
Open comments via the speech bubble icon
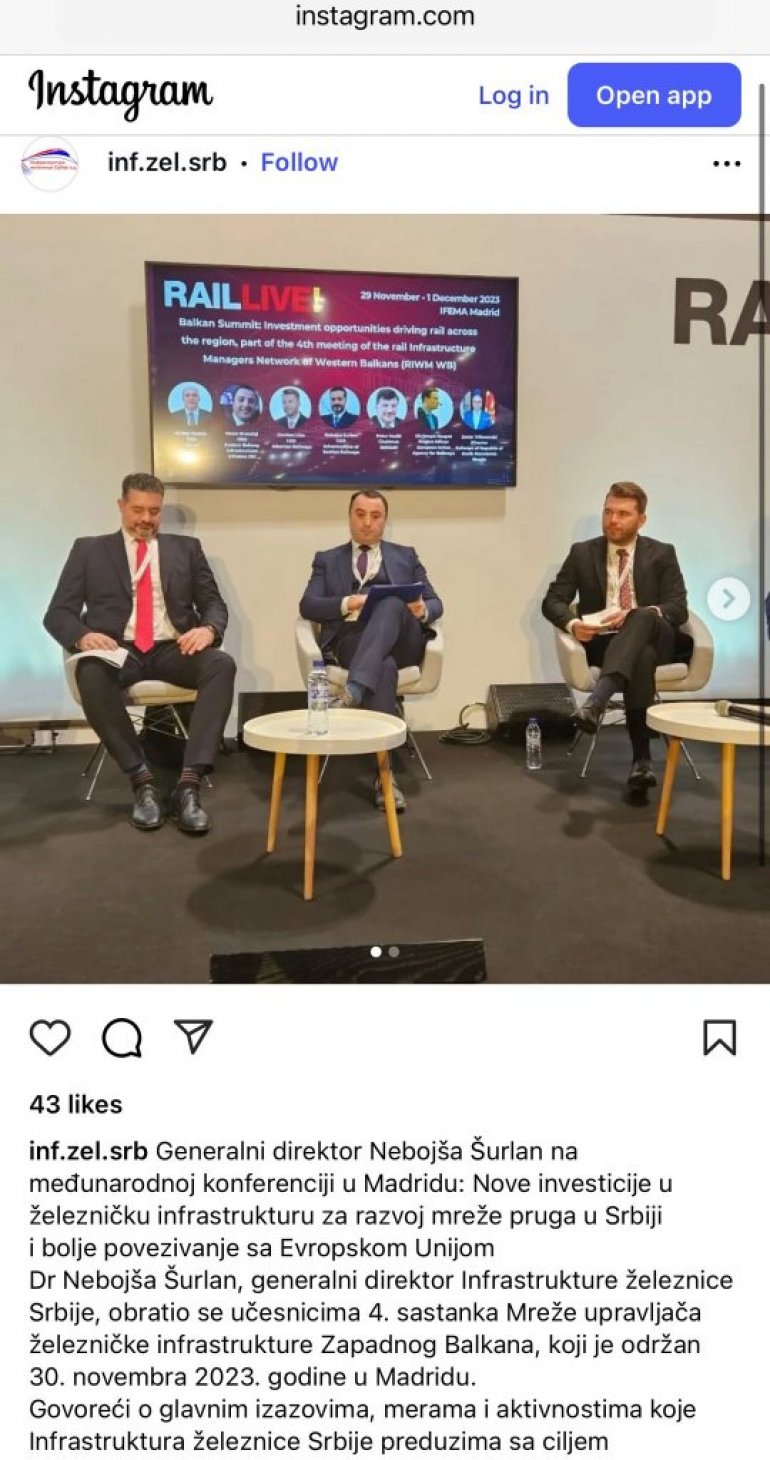tap(122, 1038)
